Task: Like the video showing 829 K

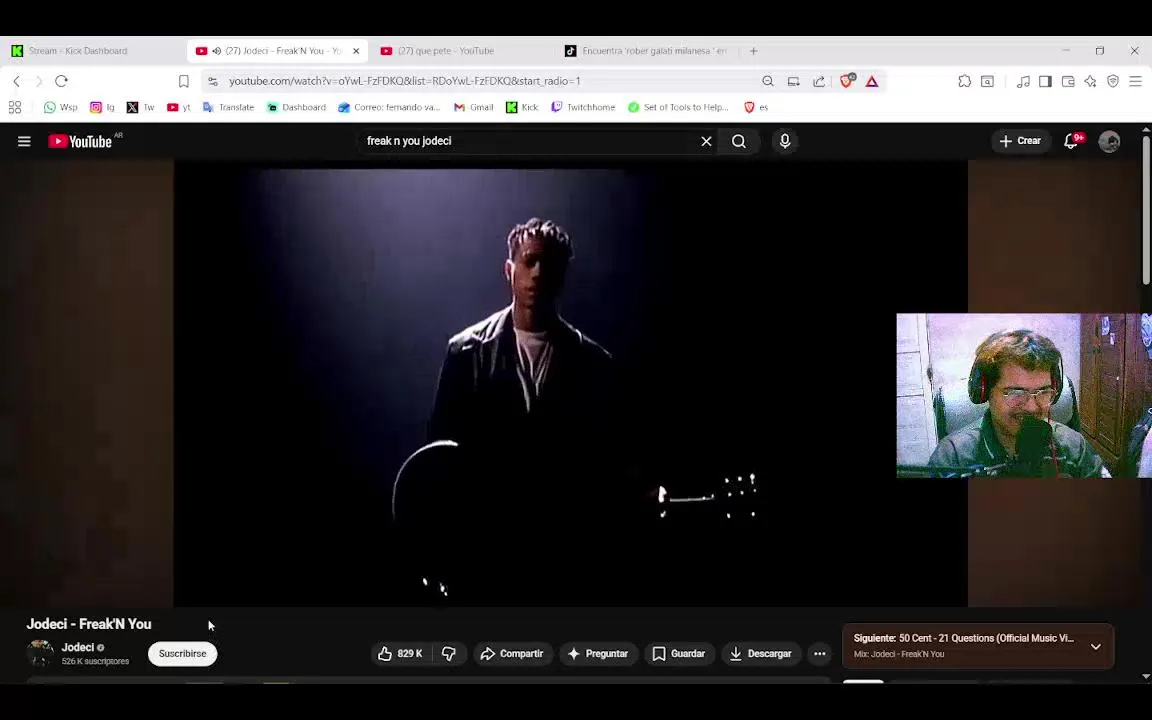Action: (x=401, y=654)
